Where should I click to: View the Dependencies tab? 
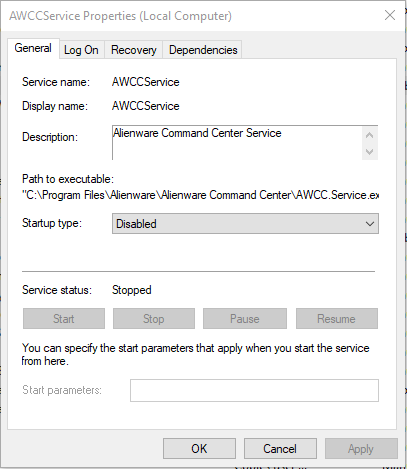pos(203,50)
